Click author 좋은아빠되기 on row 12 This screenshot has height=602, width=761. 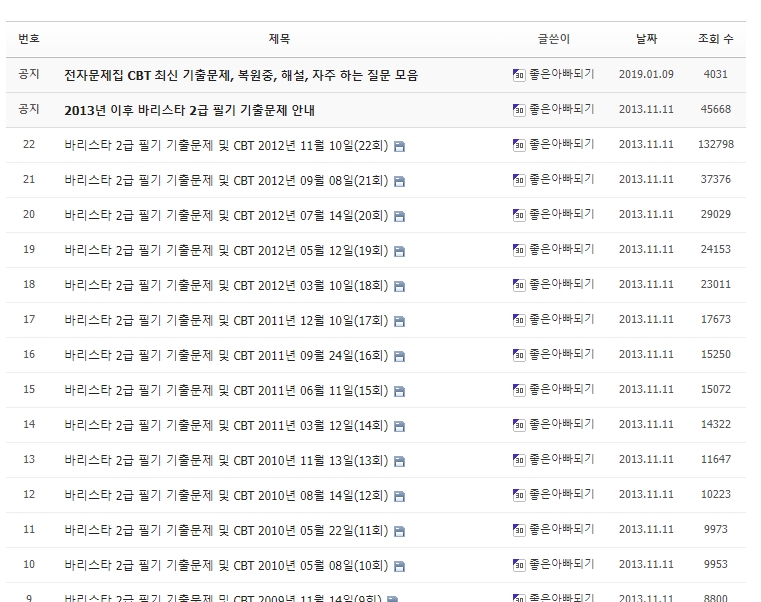[x=562, y=494]
